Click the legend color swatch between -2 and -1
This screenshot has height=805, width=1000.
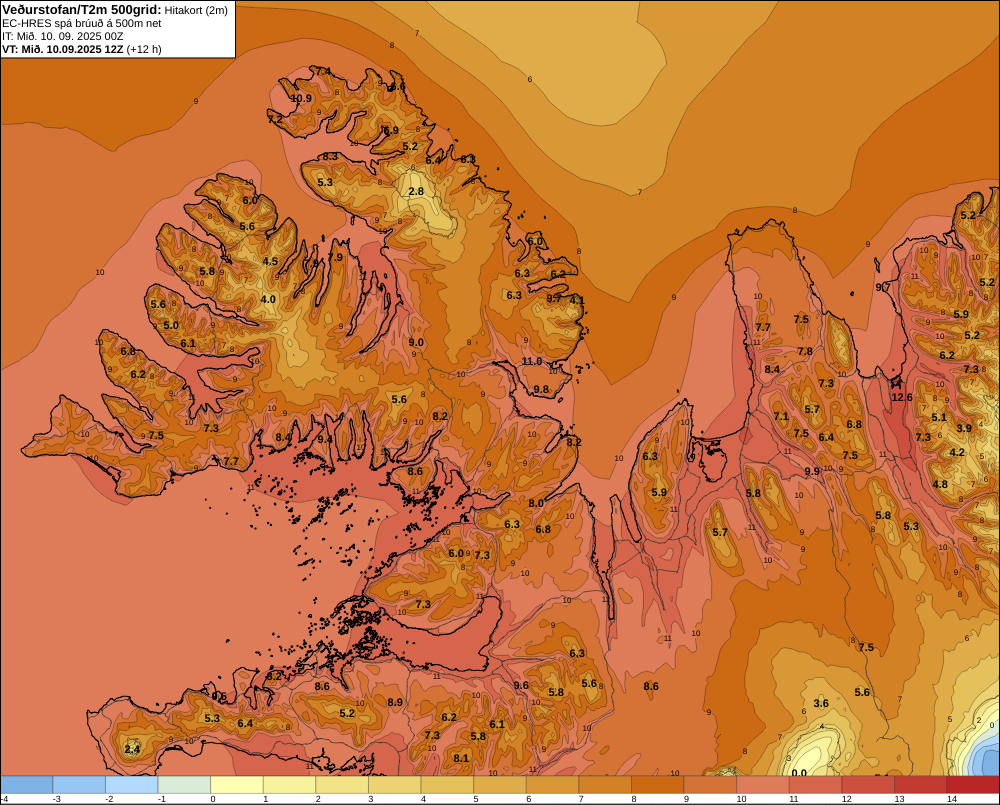pyautogui.click(x=132, y=785)
